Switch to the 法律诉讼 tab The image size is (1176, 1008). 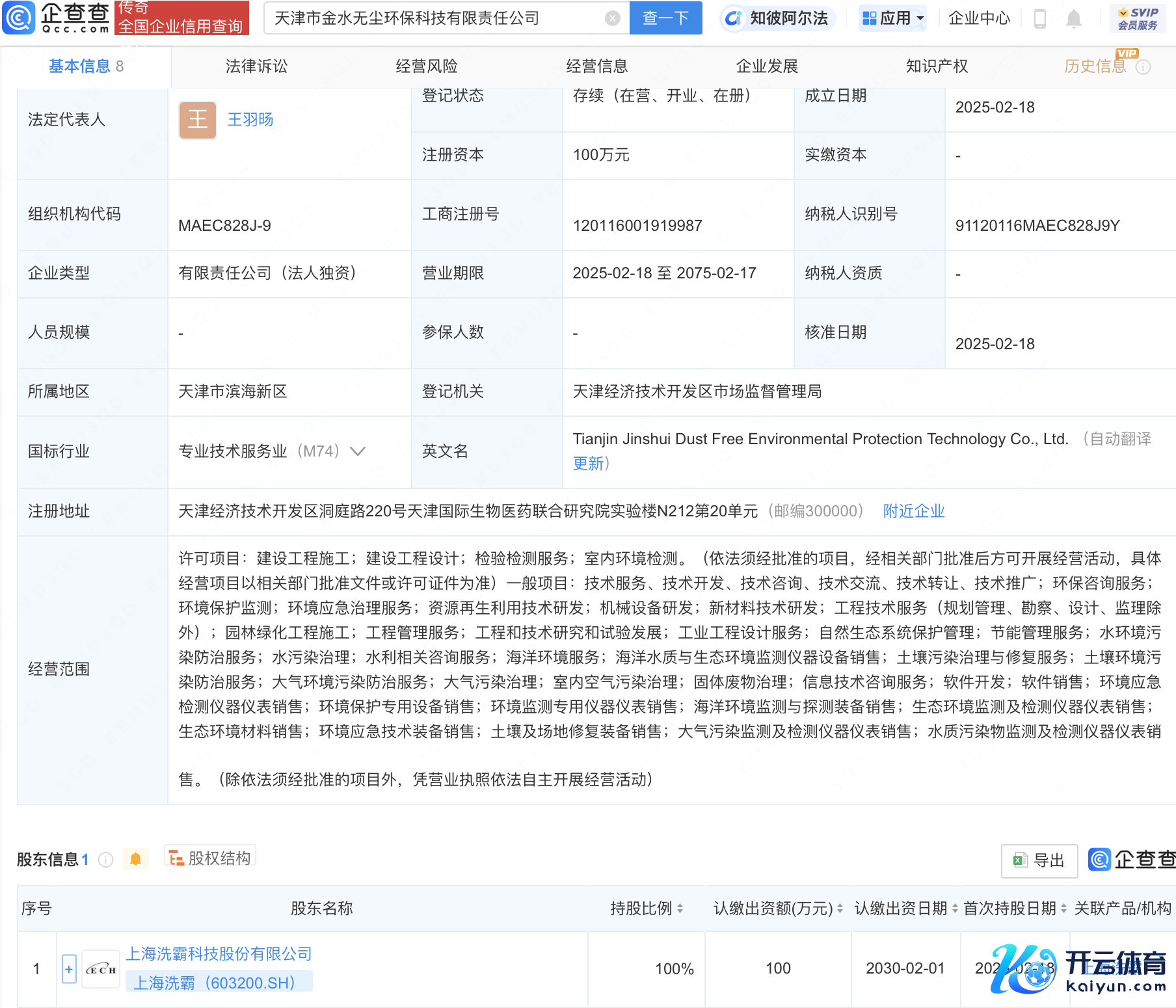point(256,66)
